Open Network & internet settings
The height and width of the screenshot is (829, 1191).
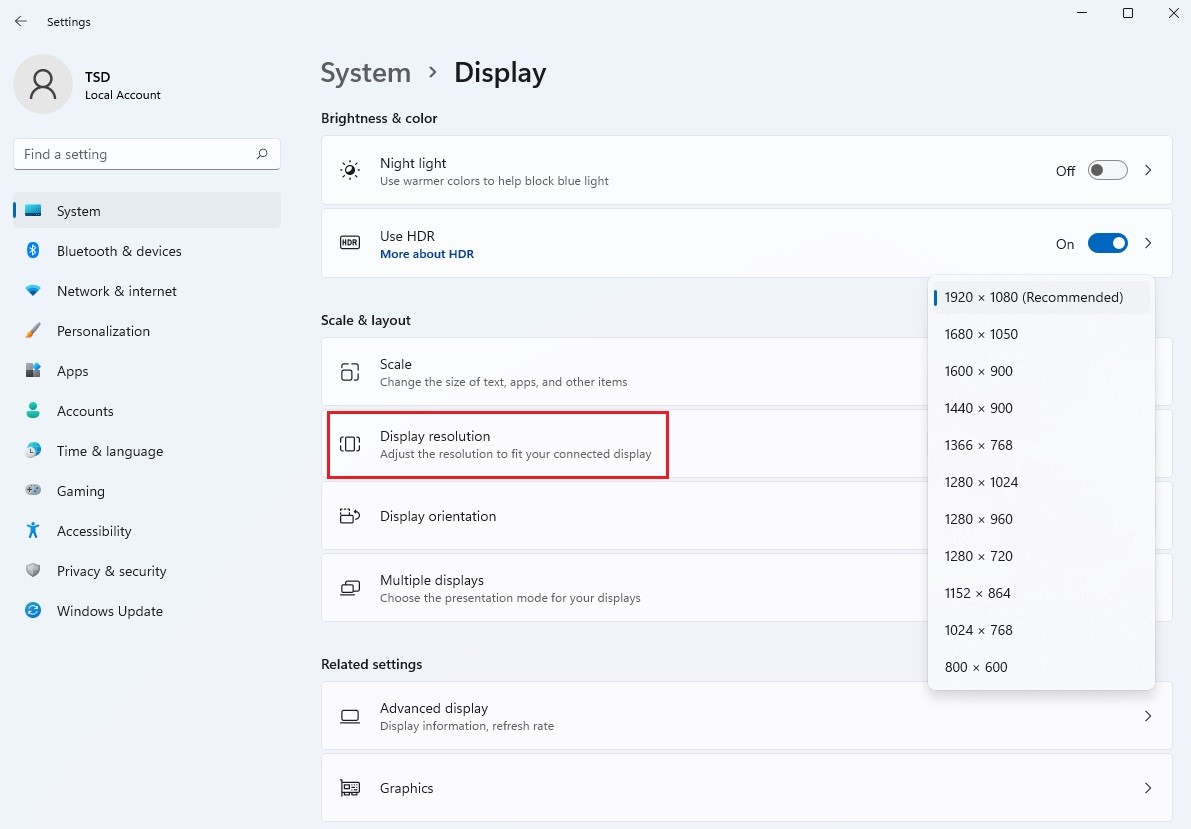[x=116, y=291]
